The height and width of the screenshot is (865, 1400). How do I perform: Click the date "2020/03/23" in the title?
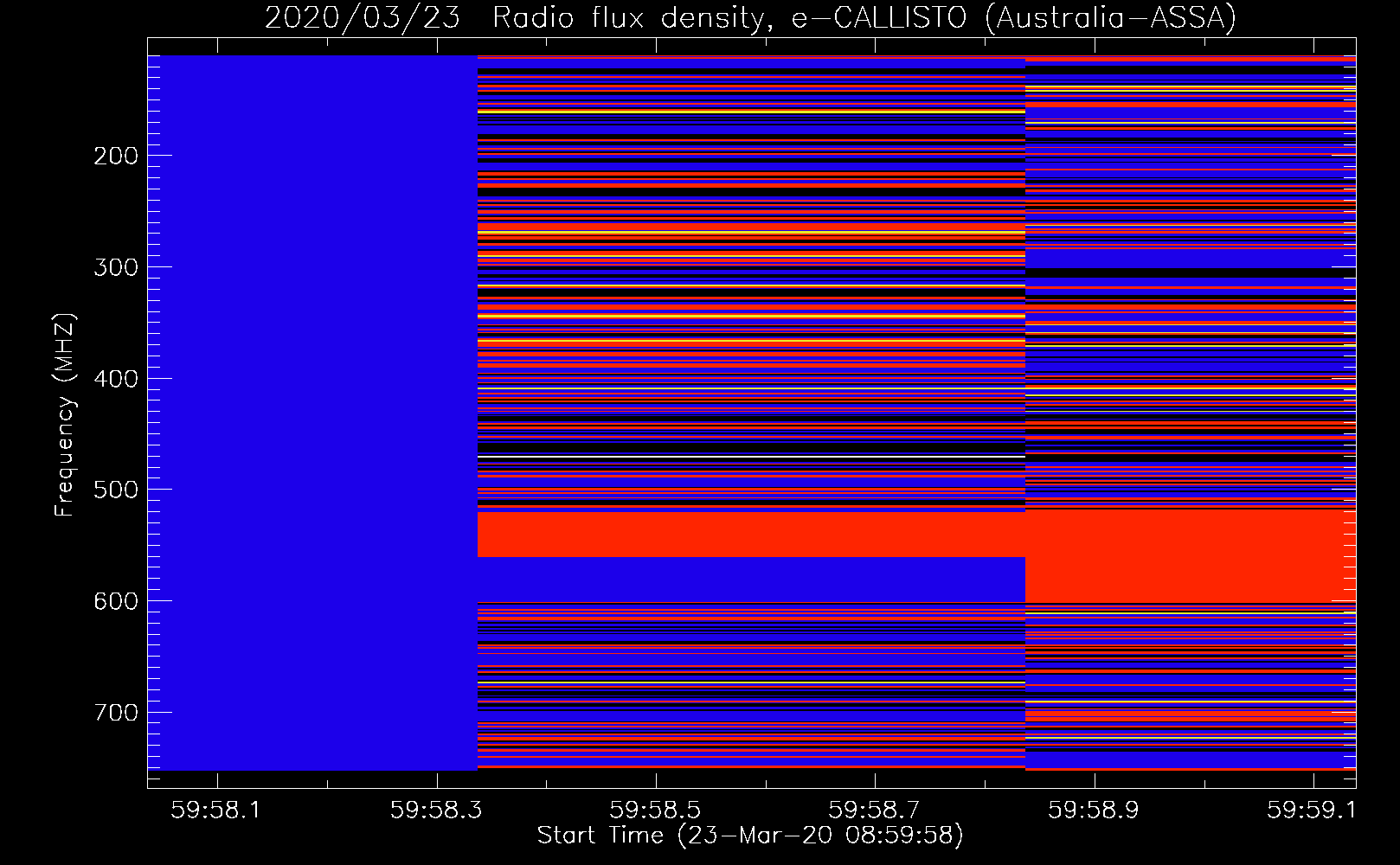coord(363,17)
